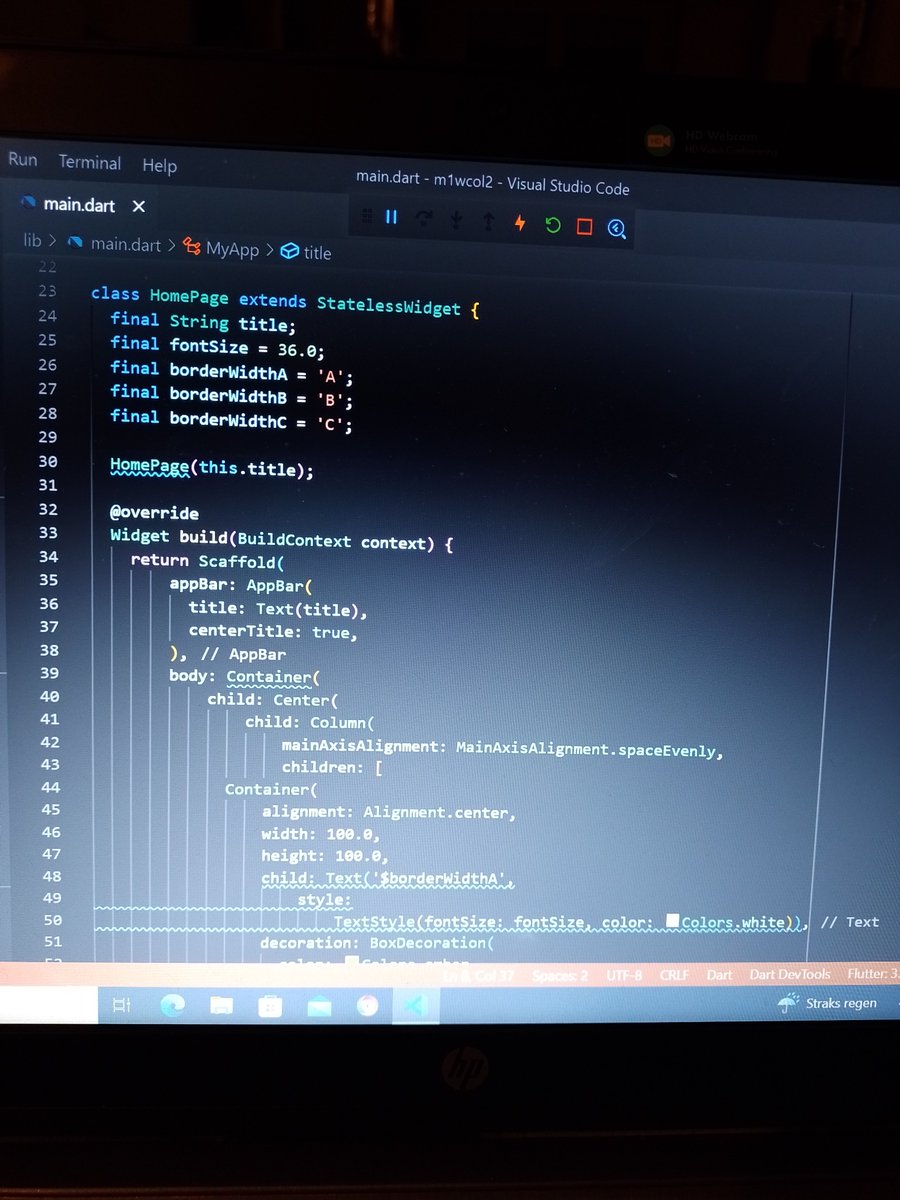Click the HomePage class name on line 23
The image size is (900, 1200).
click(189, 296)
